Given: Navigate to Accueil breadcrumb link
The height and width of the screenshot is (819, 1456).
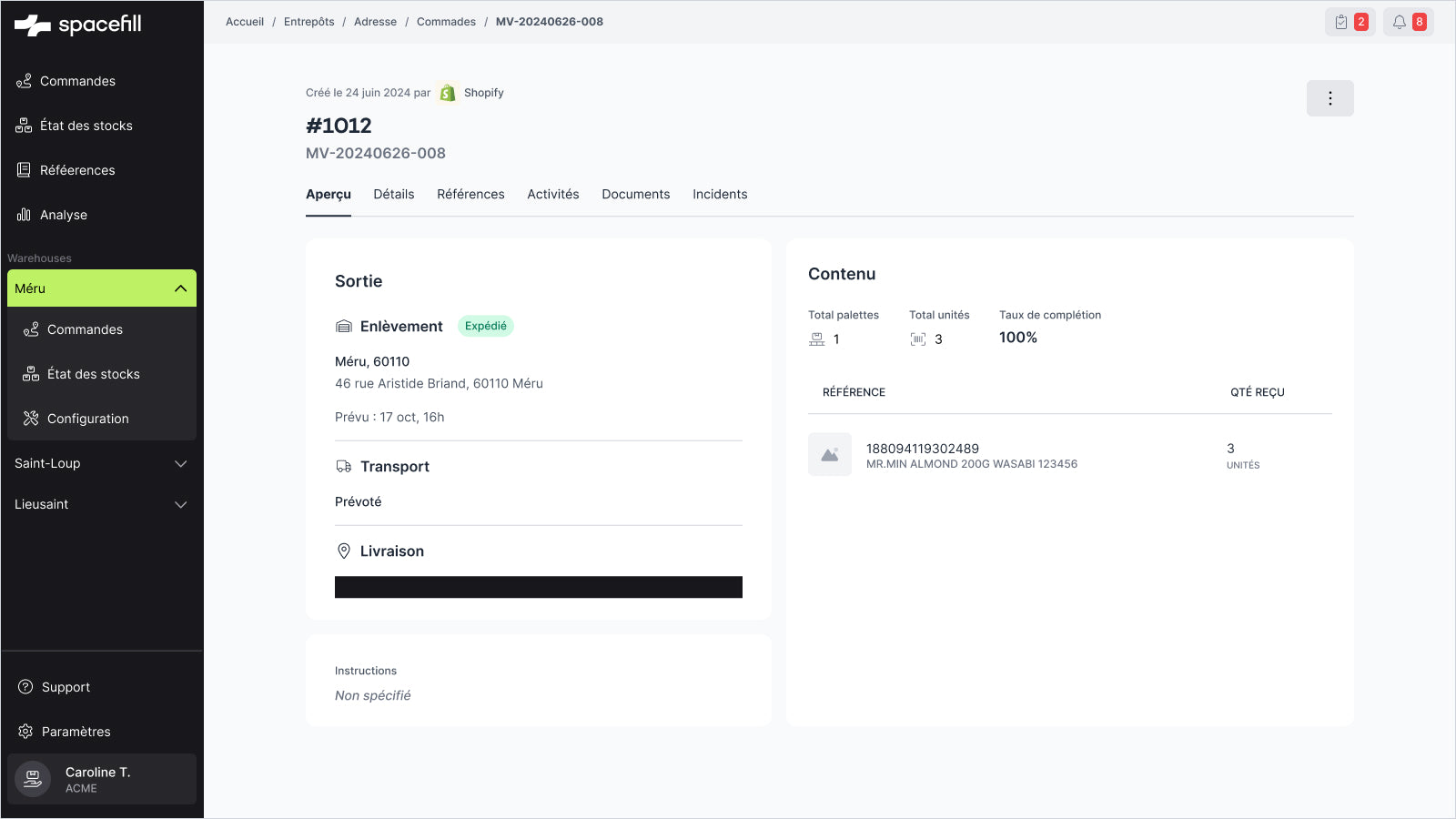Looking at the screenshot, I should click(245, 22).
